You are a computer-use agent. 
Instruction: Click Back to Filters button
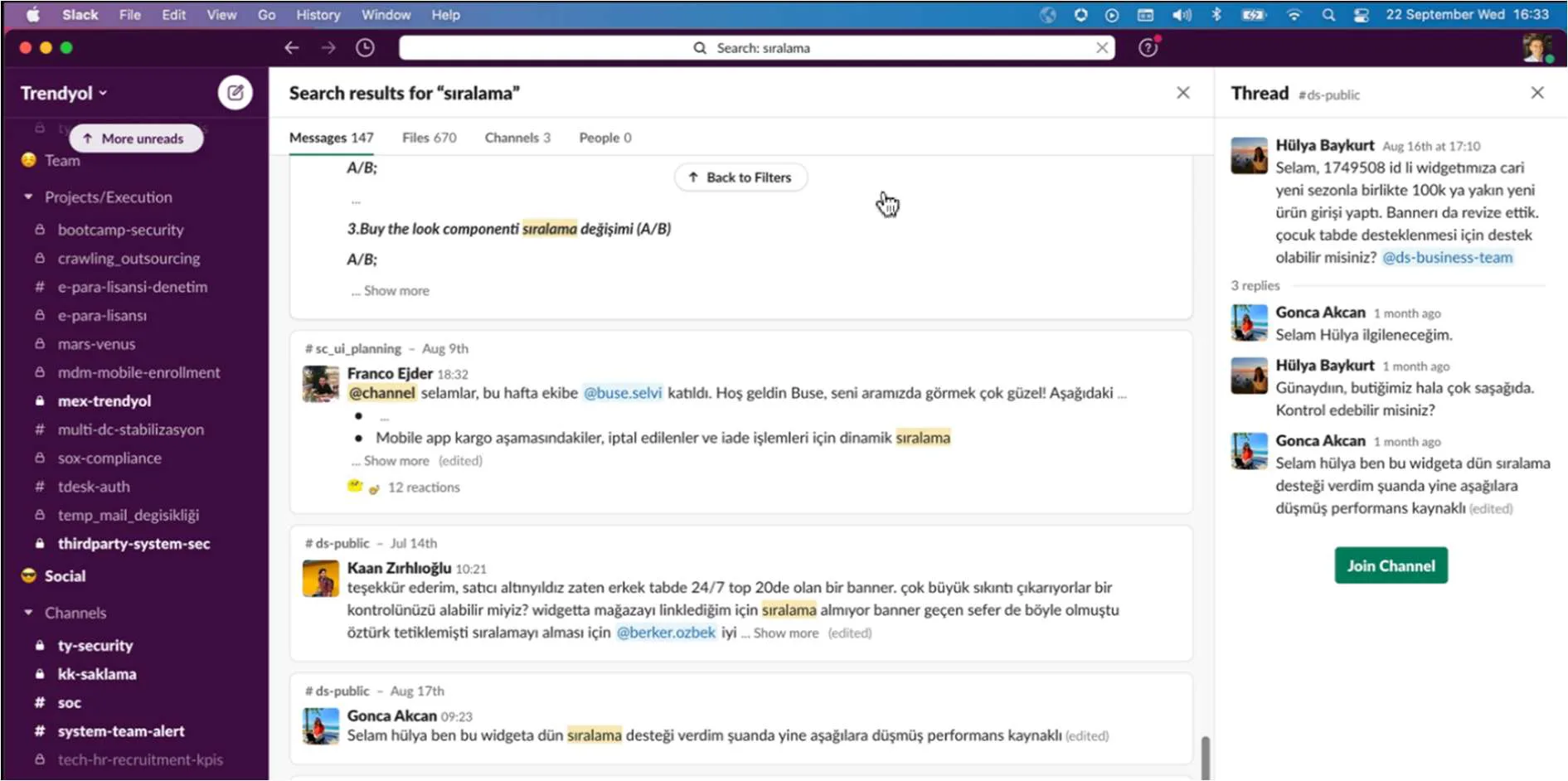click(x=740, y=177)
